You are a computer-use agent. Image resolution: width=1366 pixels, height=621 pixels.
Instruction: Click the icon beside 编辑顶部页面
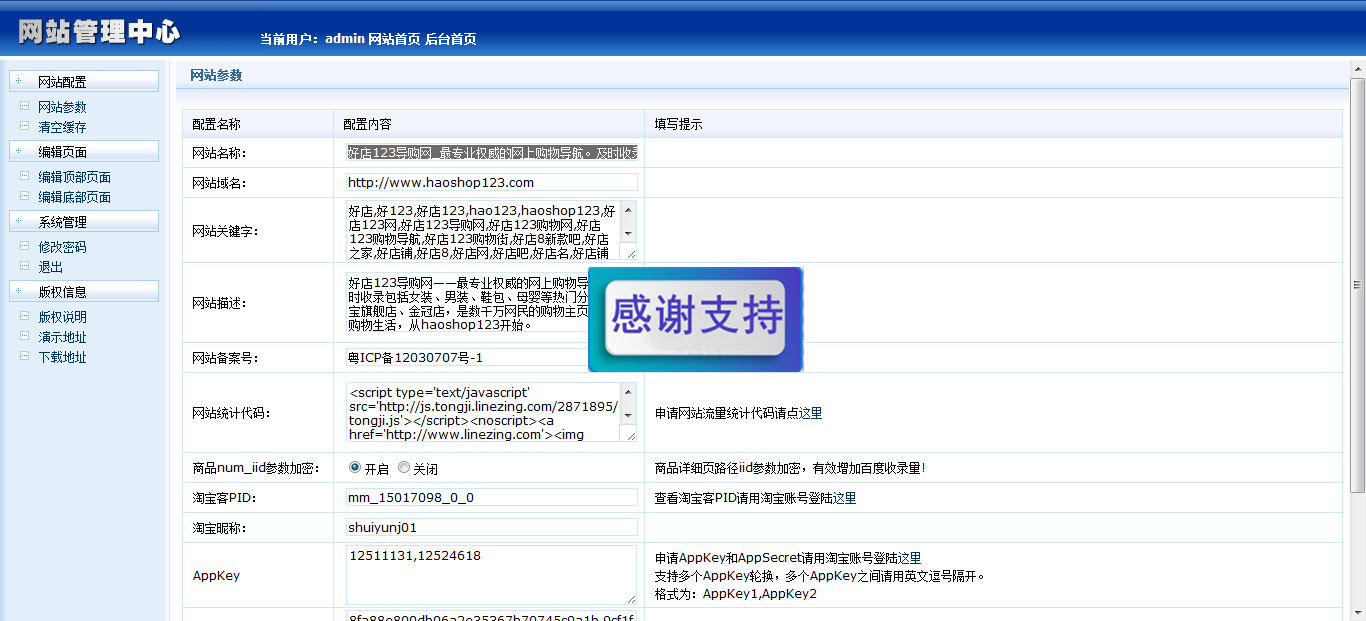pos(25,176)
